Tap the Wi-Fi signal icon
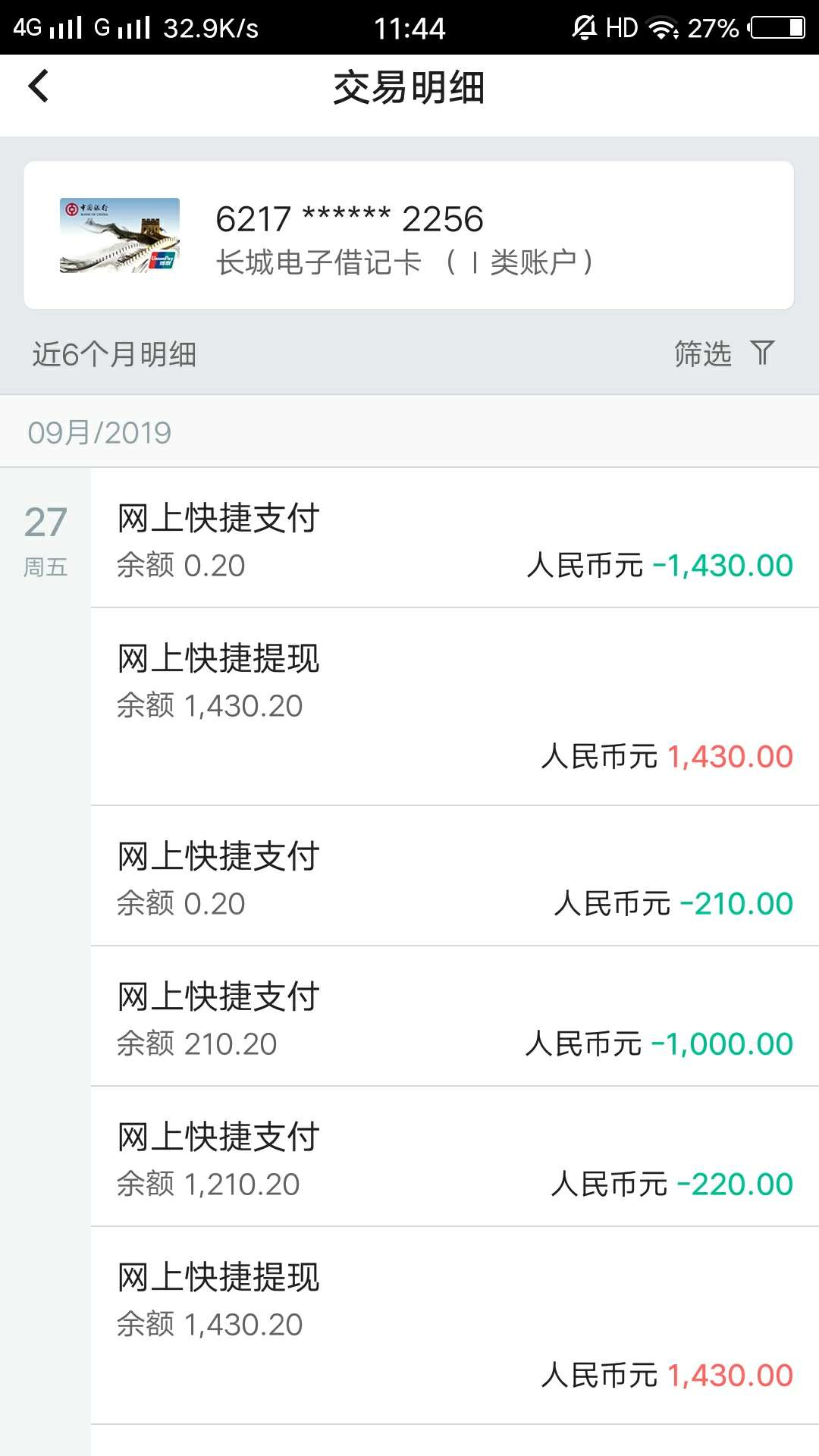Screen dimensions: 819x1456 pyautogui.click(x=663, y=29)
